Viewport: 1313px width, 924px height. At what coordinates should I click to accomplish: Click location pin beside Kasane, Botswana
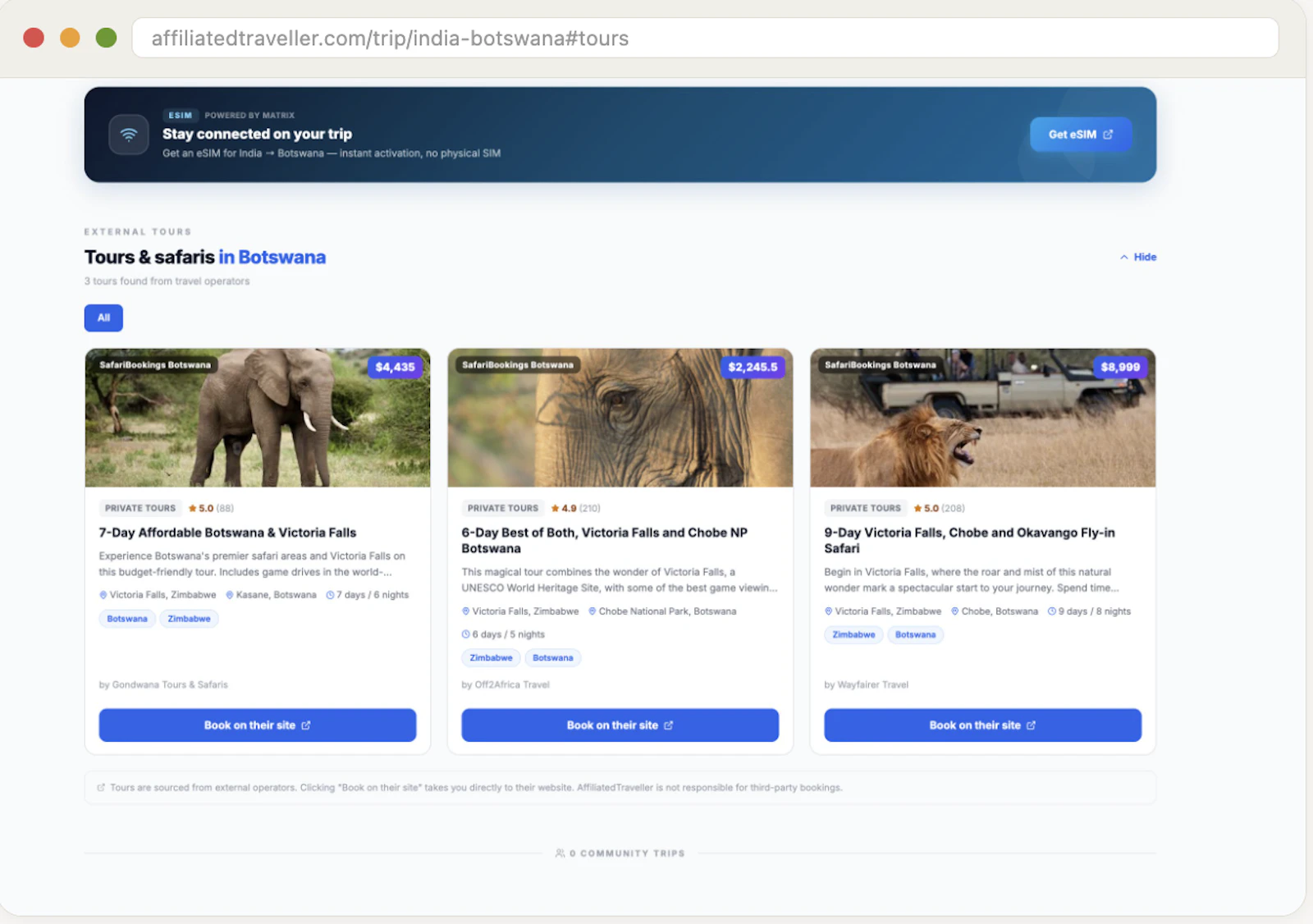coord(230,595)
